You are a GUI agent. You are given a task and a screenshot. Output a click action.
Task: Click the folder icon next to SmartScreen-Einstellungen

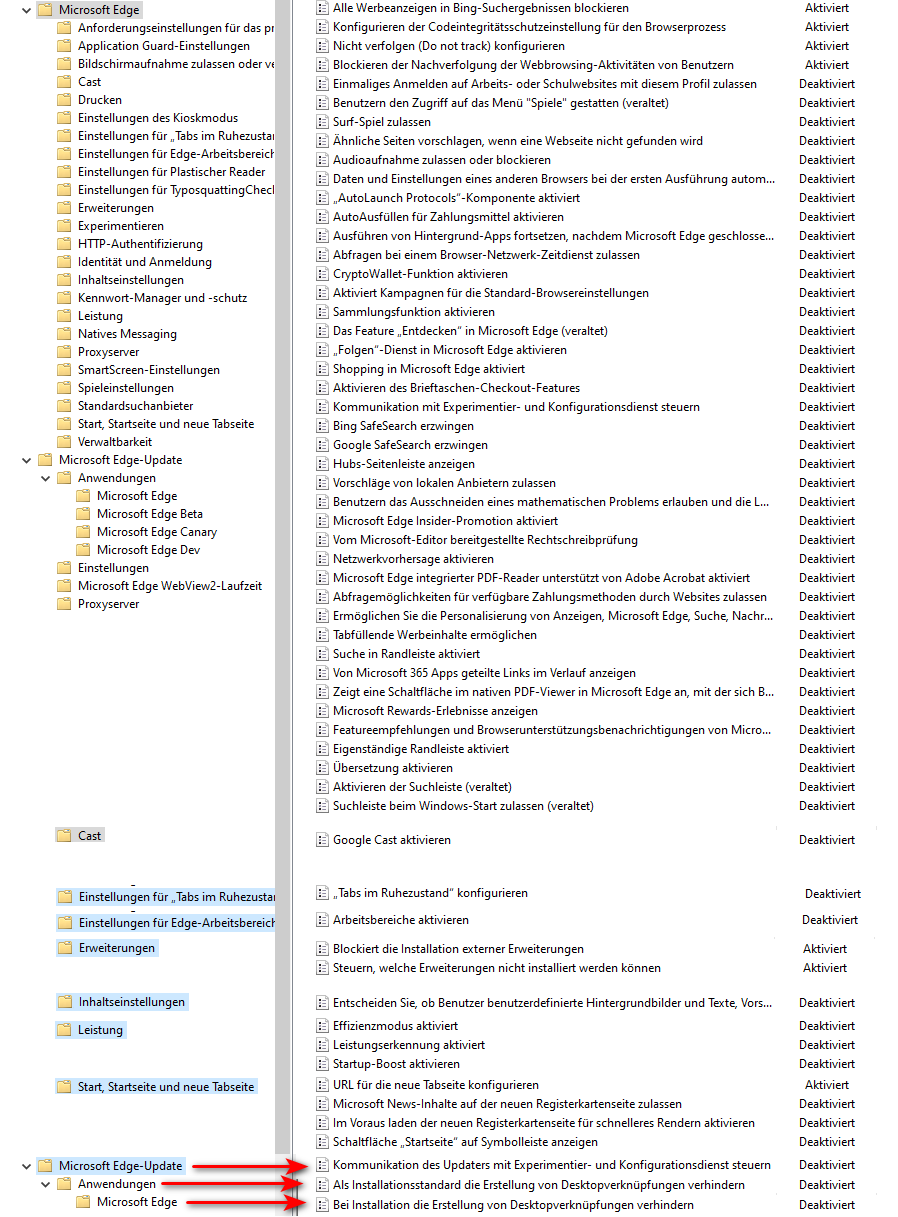[x=64, y=370]
